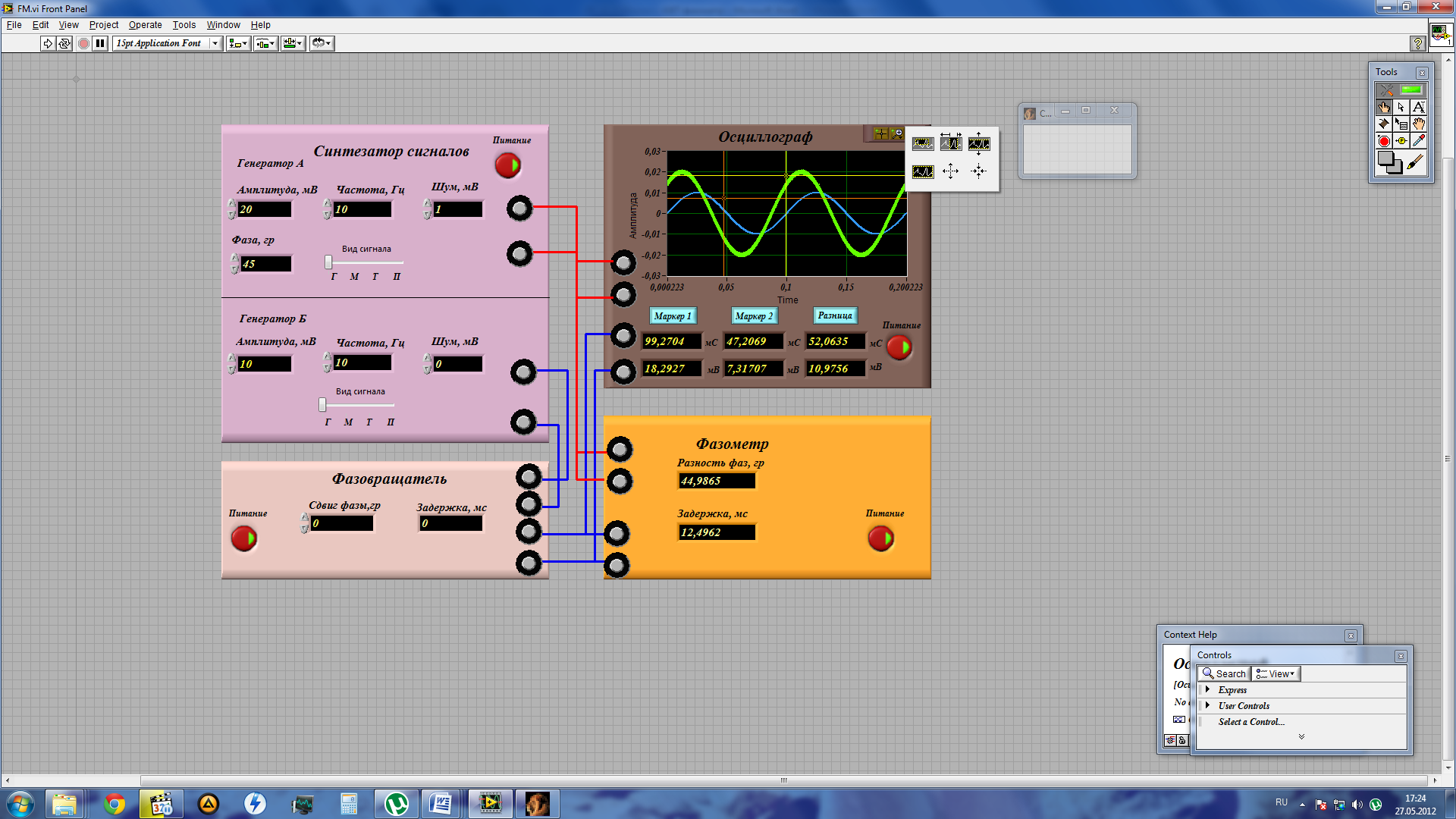
Task: Open the Edit menu
Action: (x=40, y=25)
